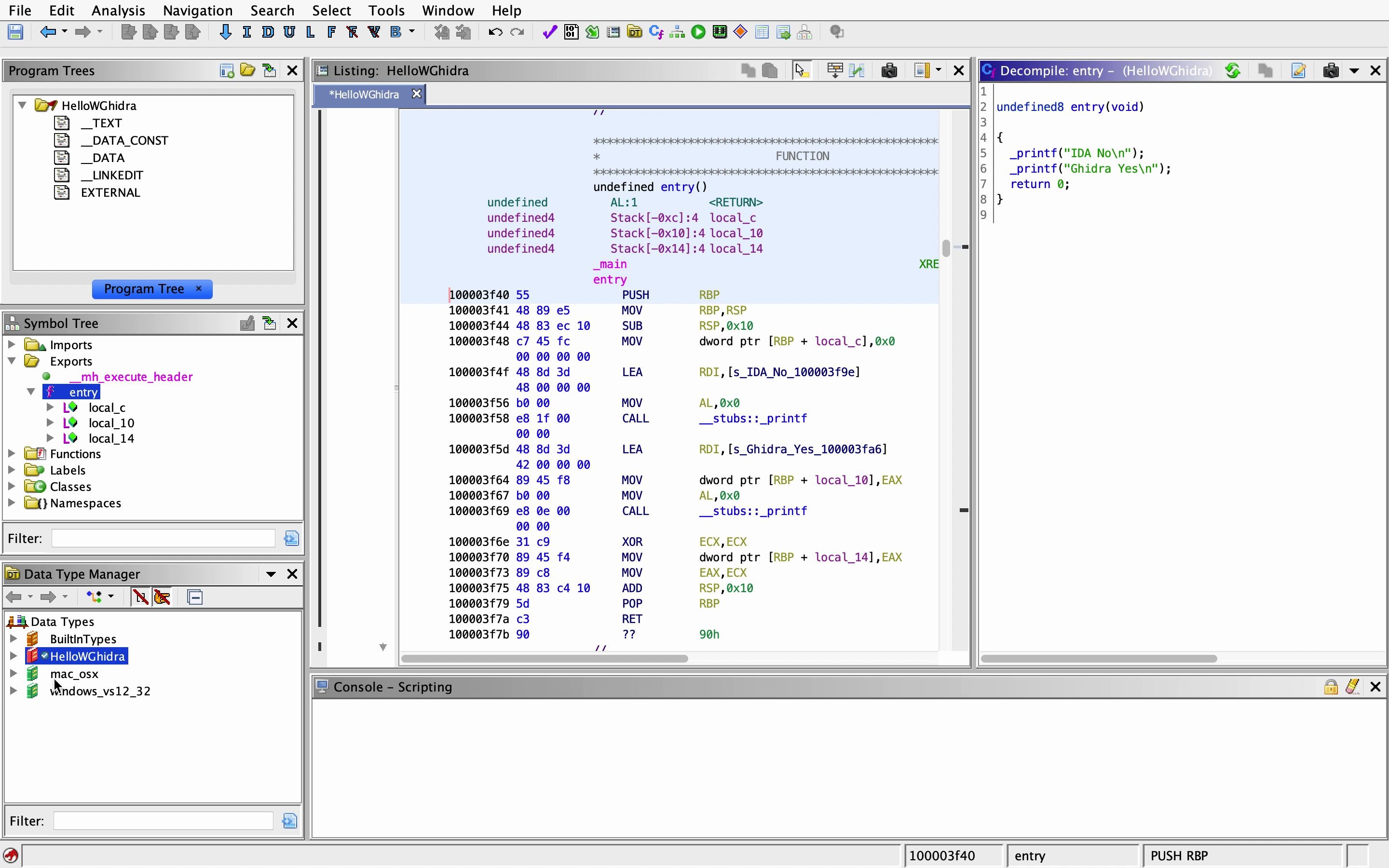
Task: Click the Undo arrow in toolbar
Action: [x=495, y=32]
